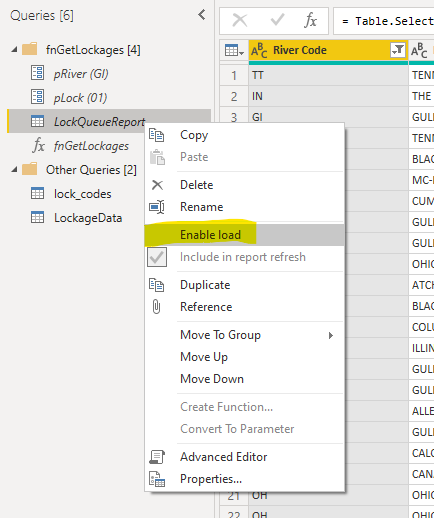Open Properties... from the context menu
Image resolution: width=434 pixels, height=518 pixels.
[x=244, y=479]
